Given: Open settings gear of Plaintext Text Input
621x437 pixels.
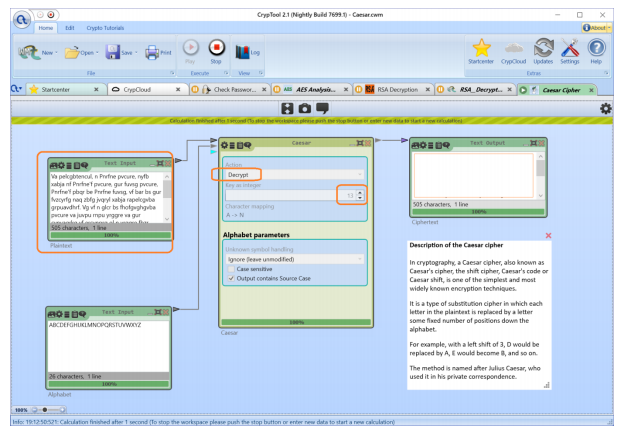Looking at the screenshot, I should pos(61,165).
